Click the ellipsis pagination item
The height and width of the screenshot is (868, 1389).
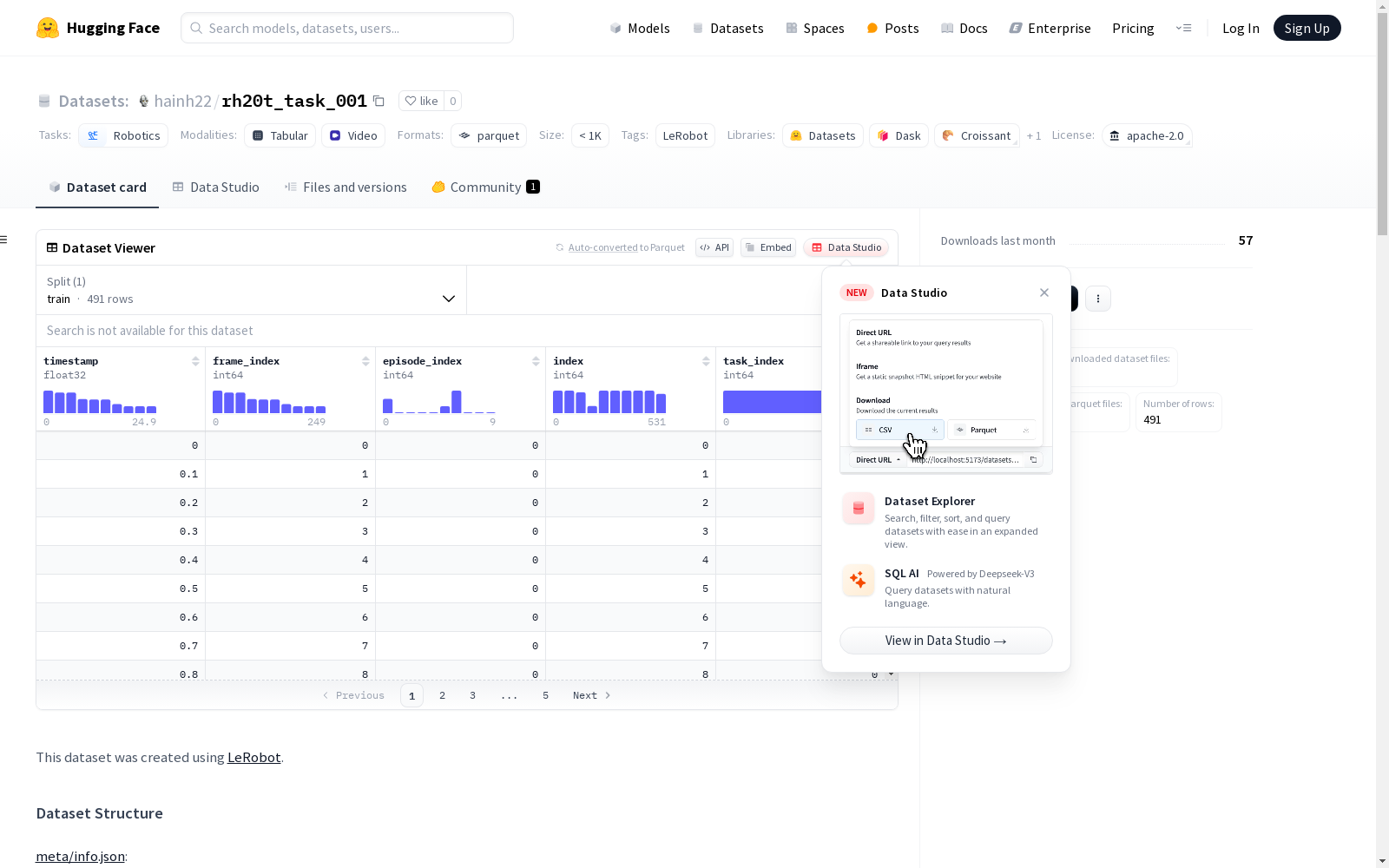pyautogui.click(x=509, y=695)
